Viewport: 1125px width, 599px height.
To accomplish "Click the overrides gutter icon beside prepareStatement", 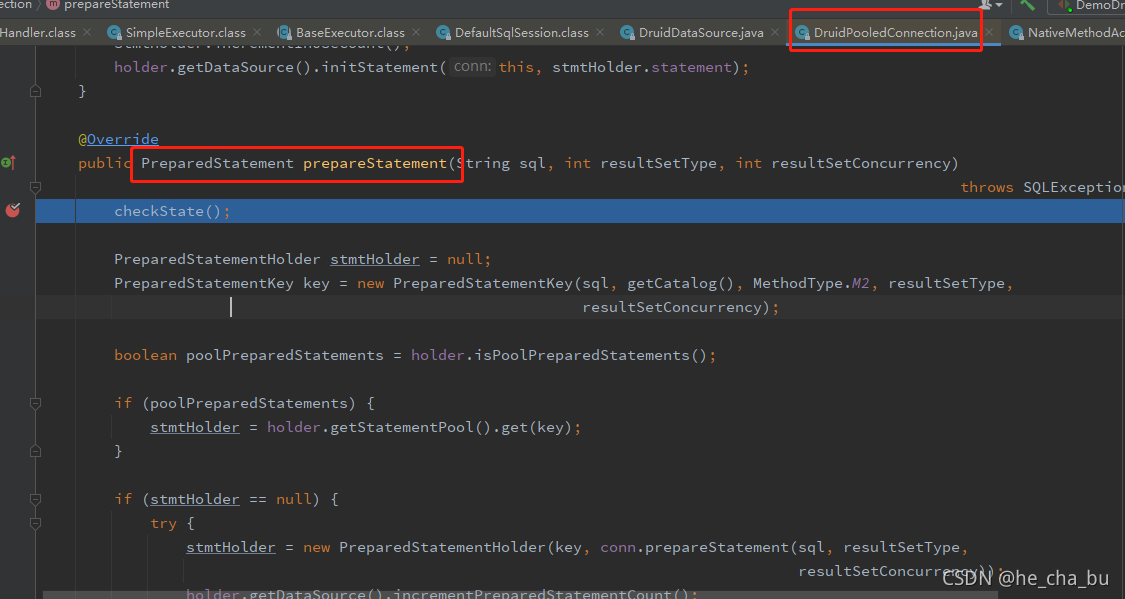I will point(9,163).
